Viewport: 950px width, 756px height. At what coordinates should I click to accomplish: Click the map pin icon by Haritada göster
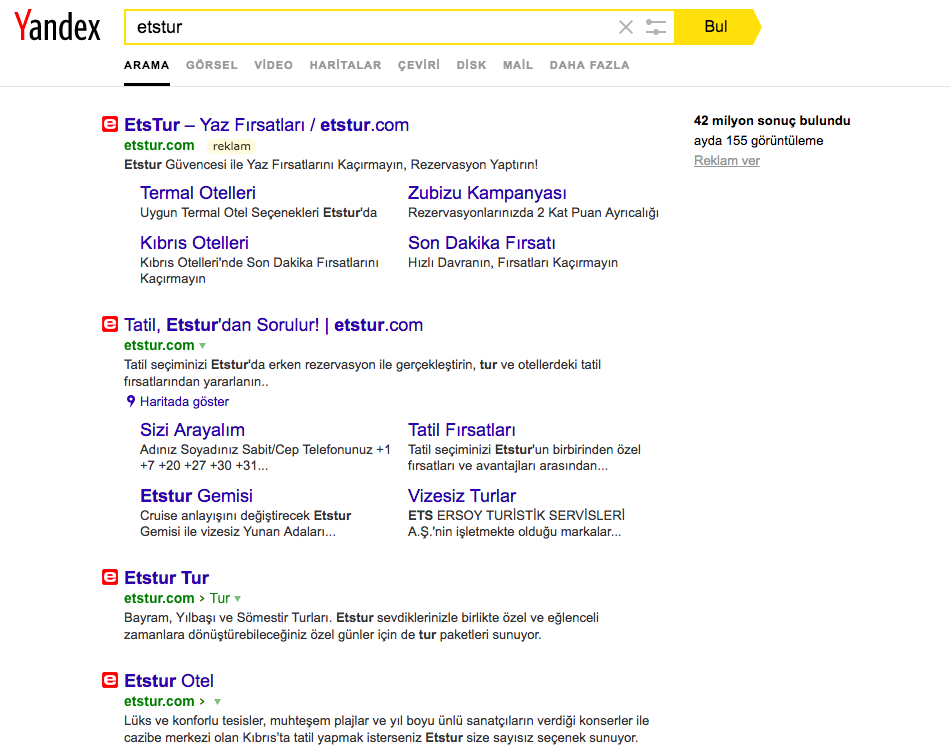[x=130, y=401]
